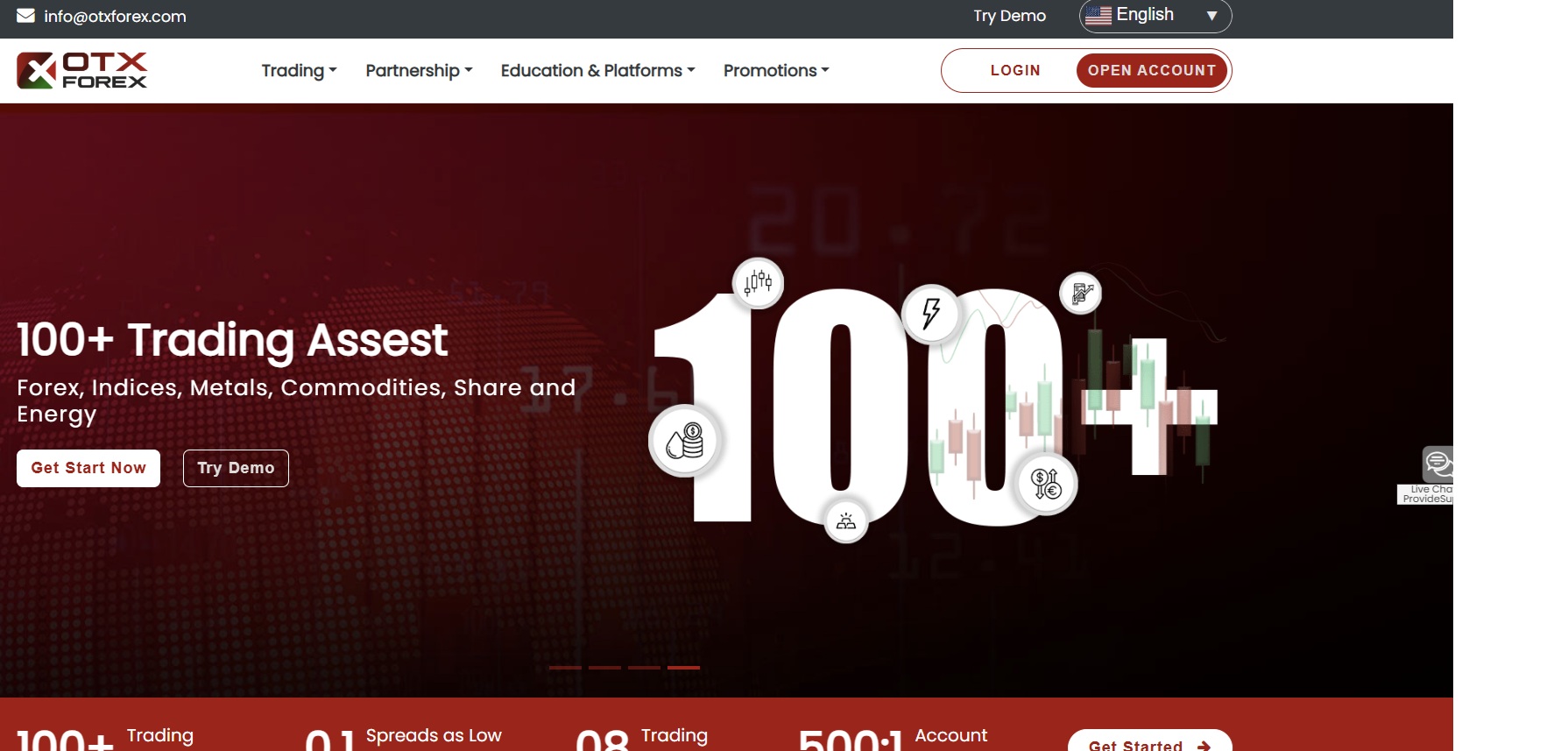Select the first carousel slide indicator
The image size is (1568, 751).
pos(565,668)
